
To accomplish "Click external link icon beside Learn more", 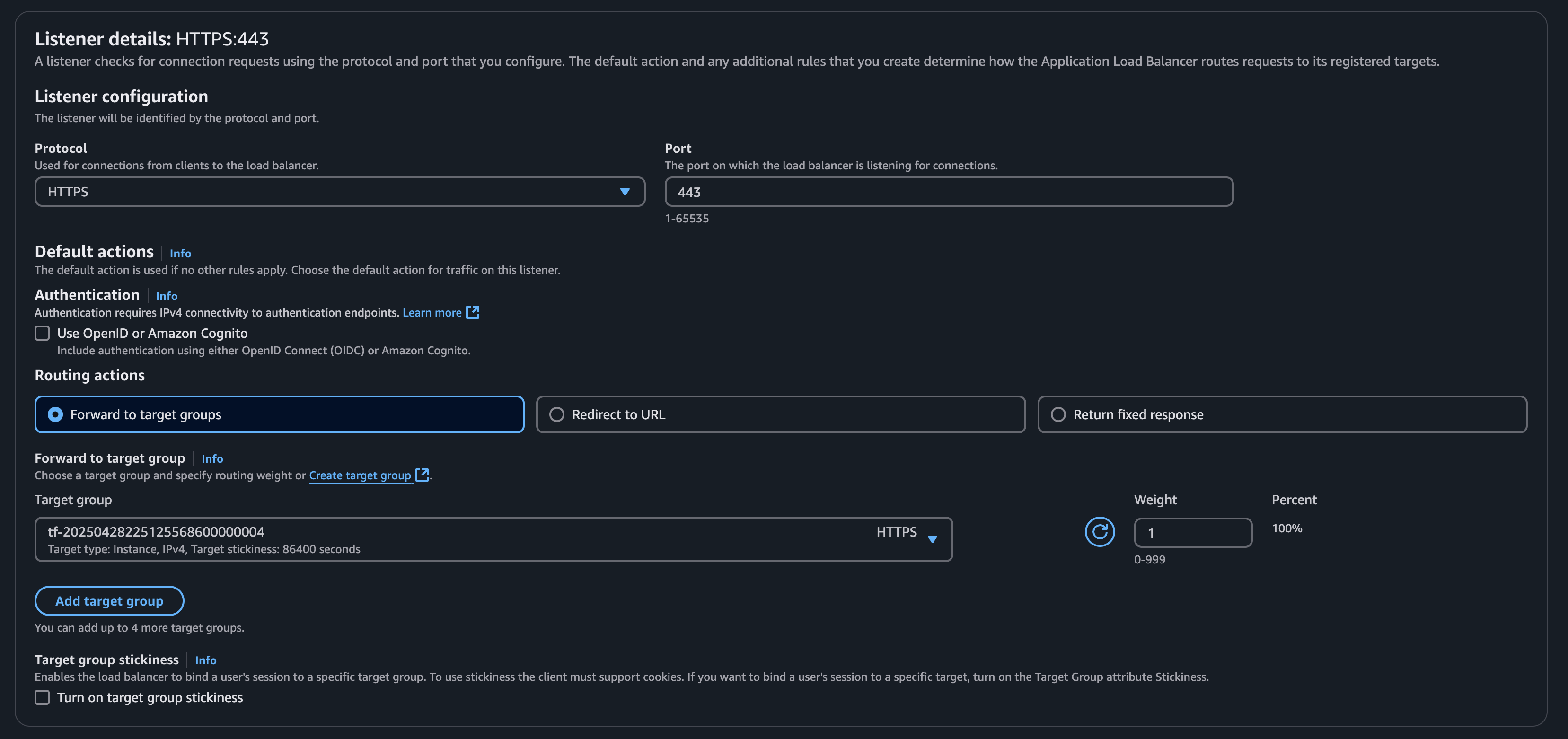I will click(472, 312).
